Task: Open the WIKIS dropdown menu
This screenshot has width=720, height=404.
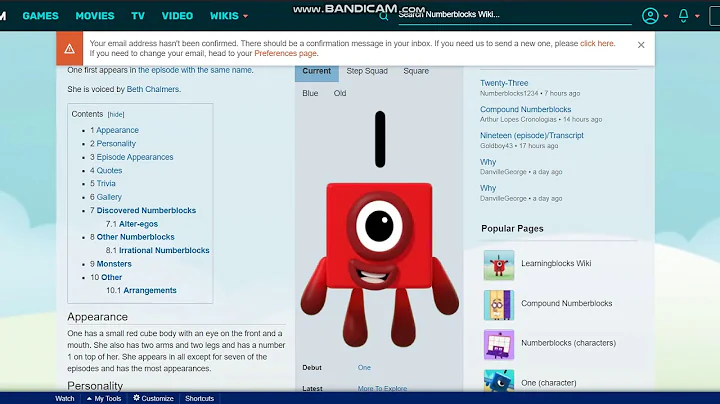Action: tap(229, 16)
